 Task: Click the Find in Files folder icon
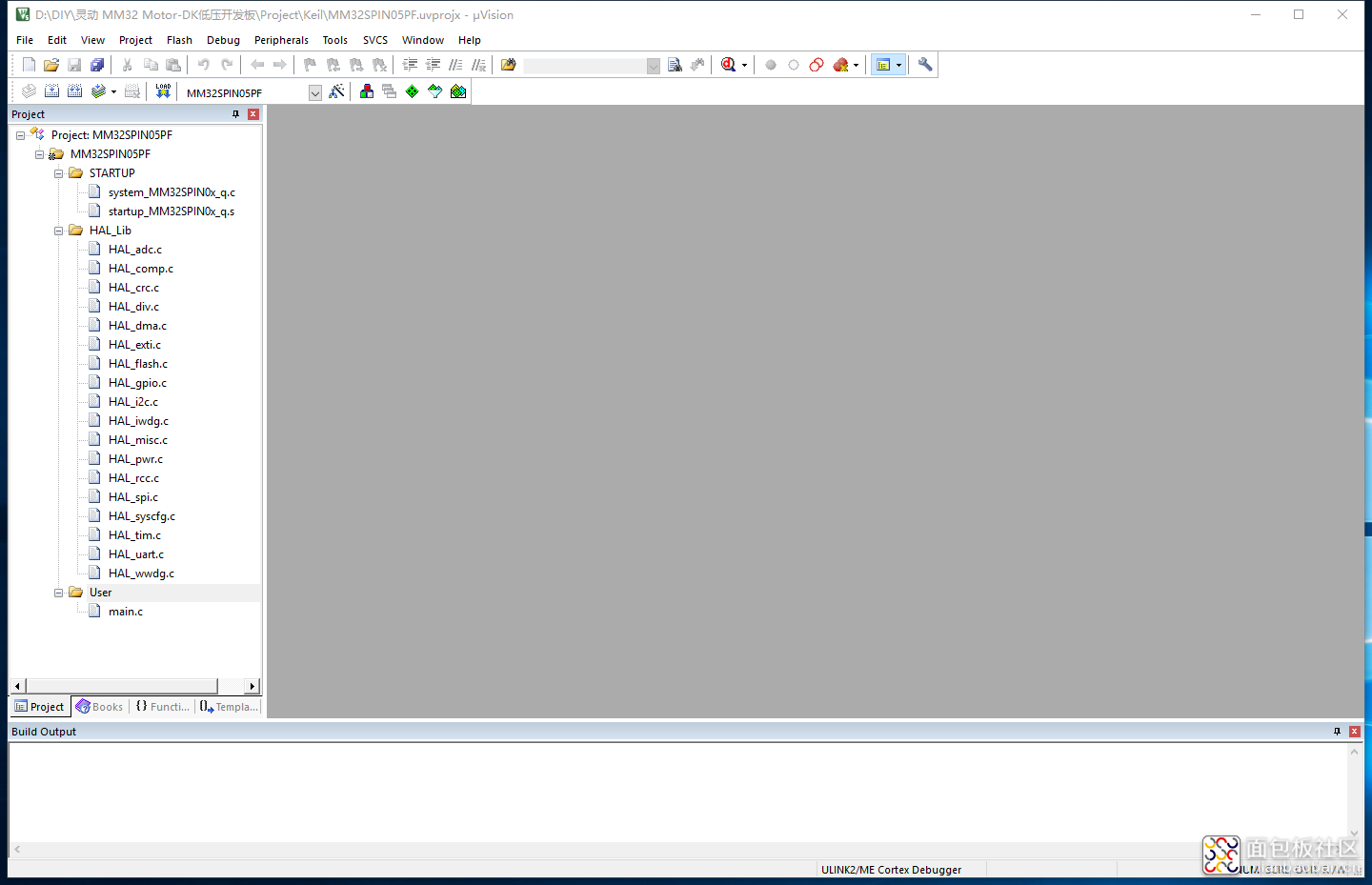[x=508, y=65]
